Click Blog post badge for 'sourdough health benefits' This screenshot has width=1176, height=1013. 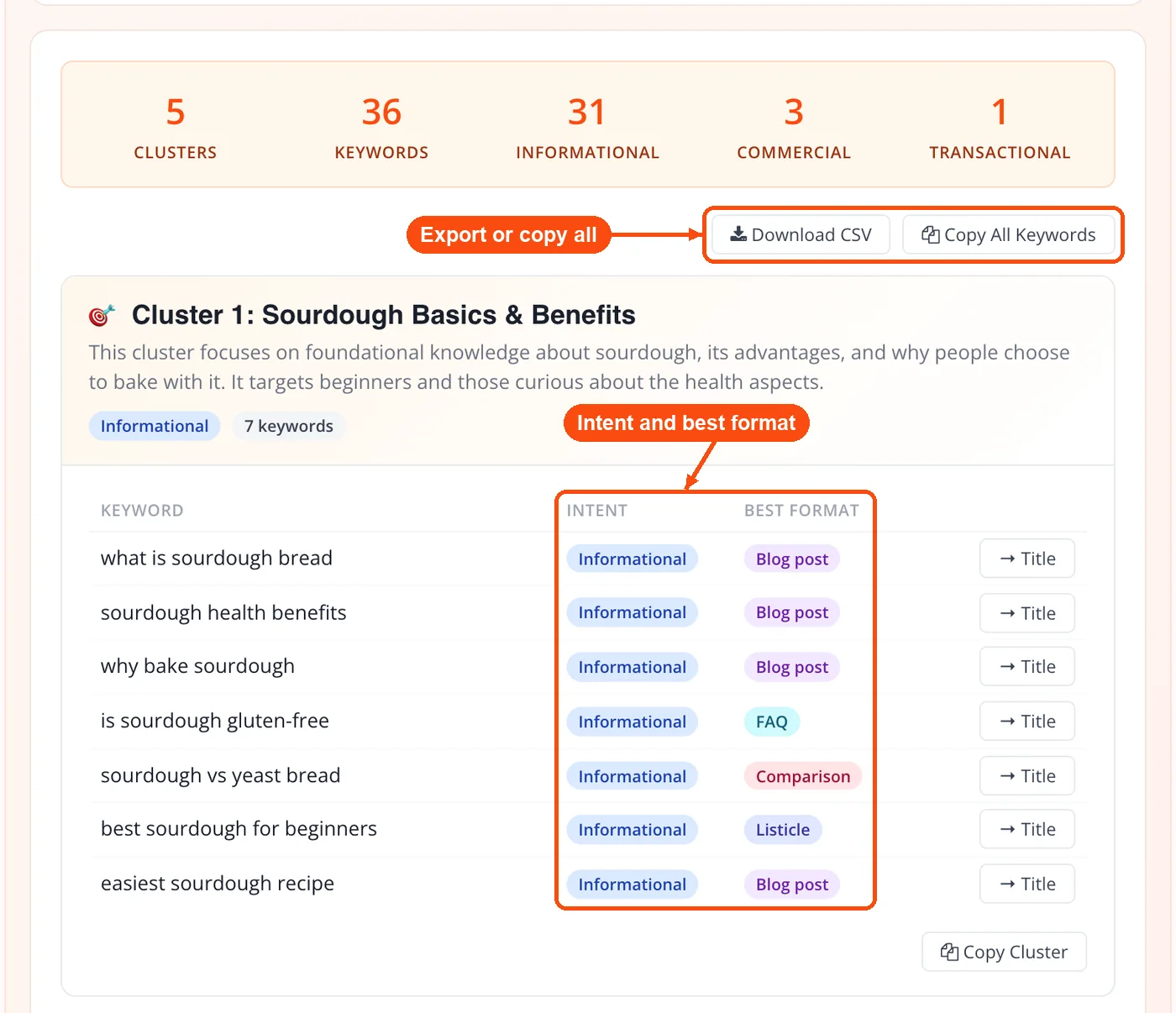[x=792, y=613]
